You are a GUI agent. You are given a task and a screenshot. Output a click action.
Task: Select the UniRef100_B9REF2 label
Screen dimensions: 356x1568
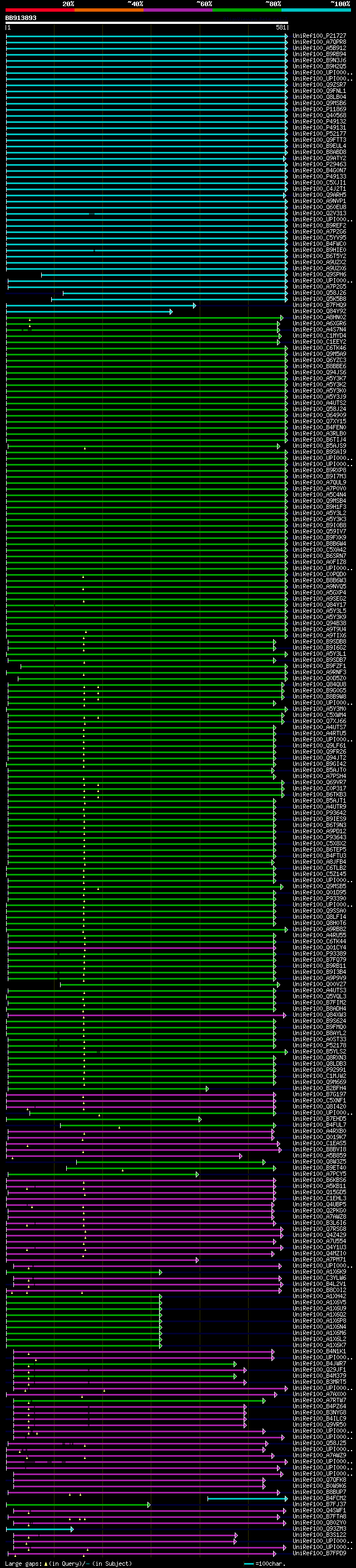point(319,226)
